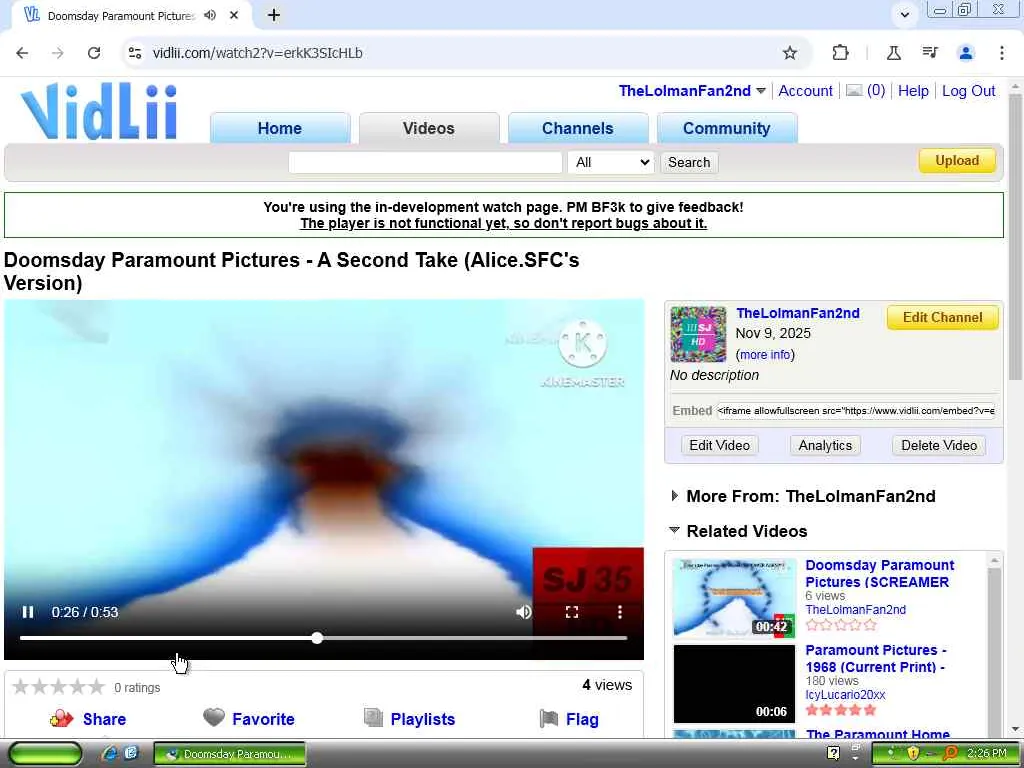The width and height of the screenshot is (1024, 768).
Task: Mute the video player volume
Action: [x=523, y=612]
